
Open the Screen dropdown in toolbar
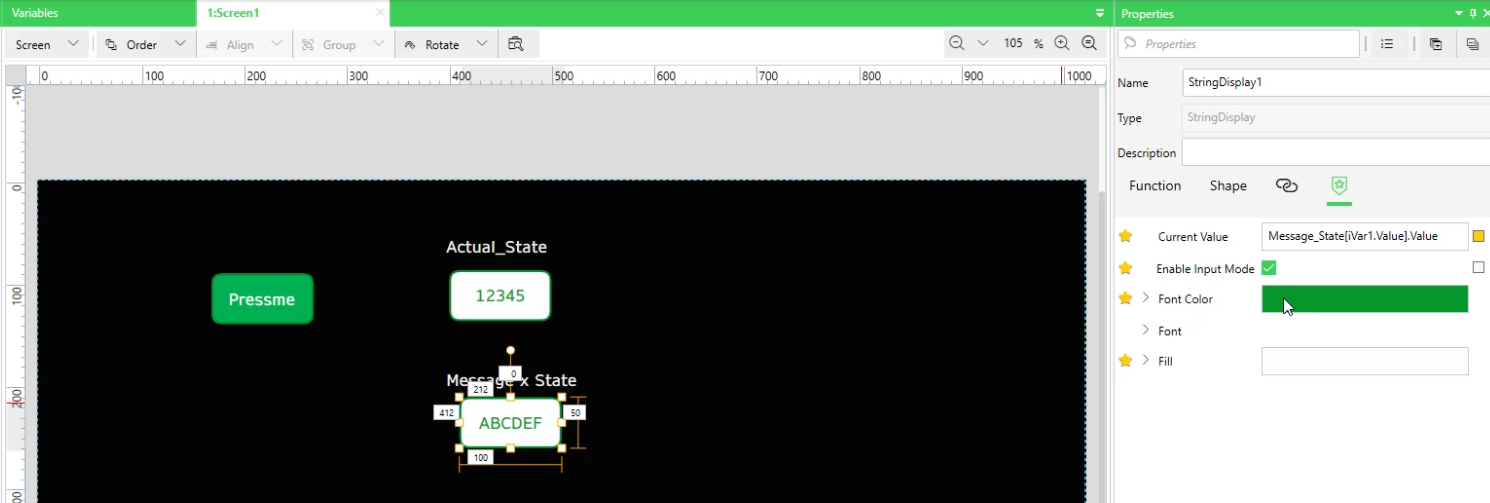pyautogui.click(x=47, y=44)
